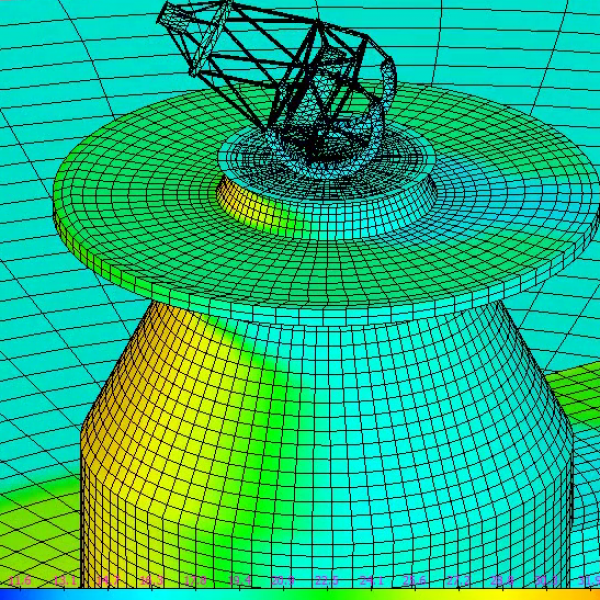Select the 20.9 label on the color legend
This screenshot has width=600, height=600.
[283, 580]
